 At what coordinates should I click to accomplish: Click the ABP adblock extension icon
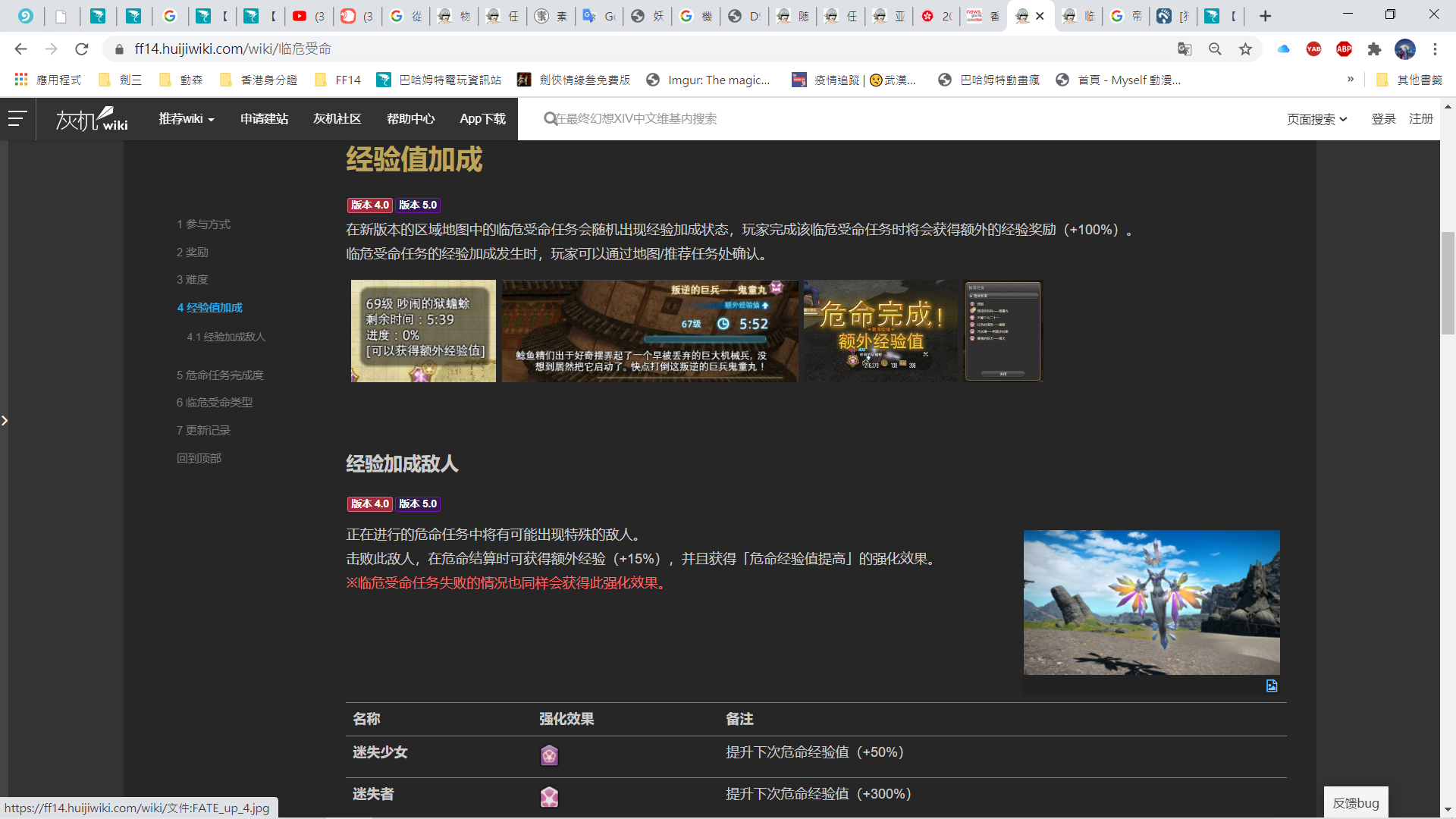(1344, 49)
